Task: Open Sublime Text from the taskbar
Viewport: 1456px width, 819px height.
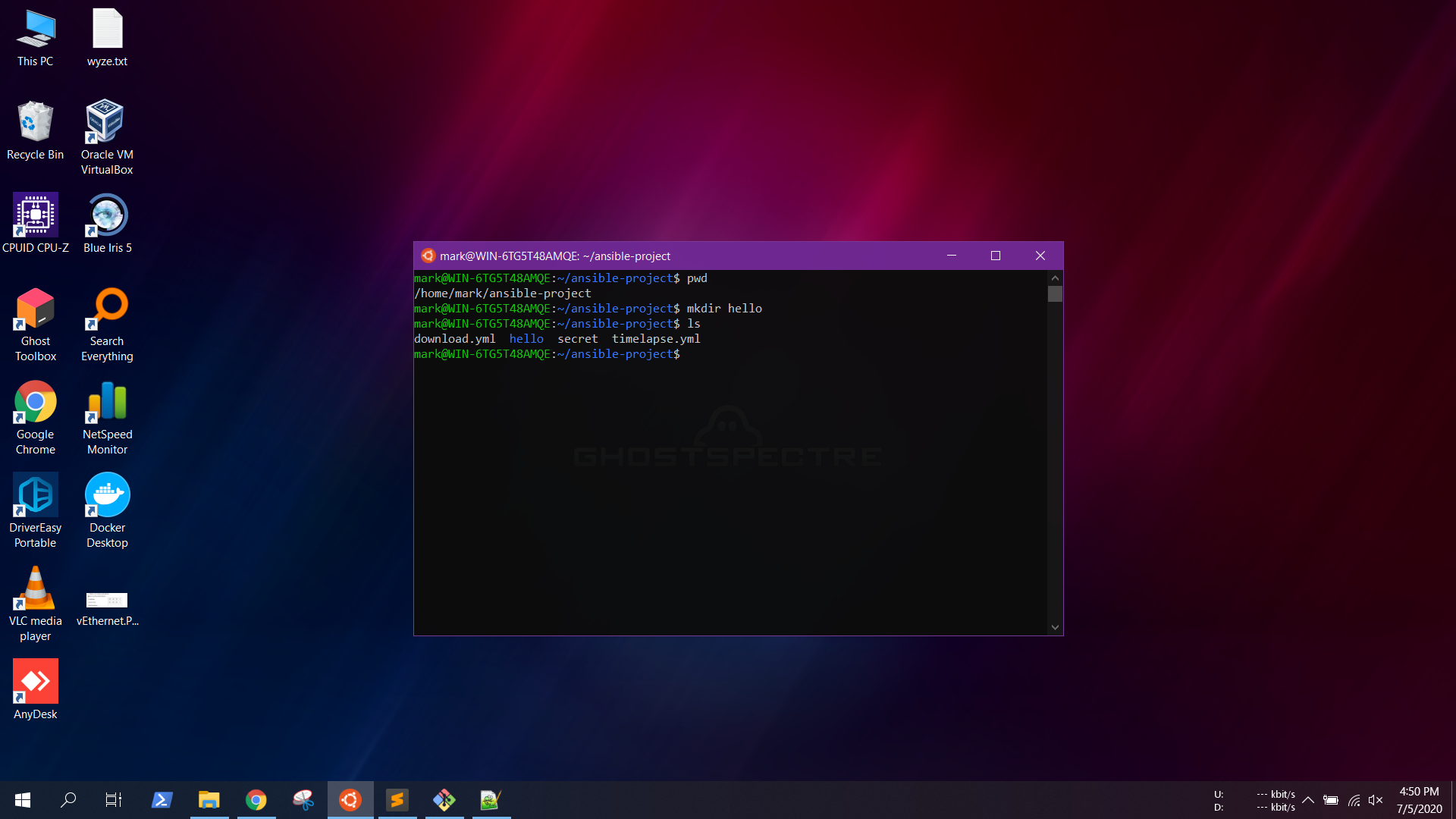Action: 397,799
